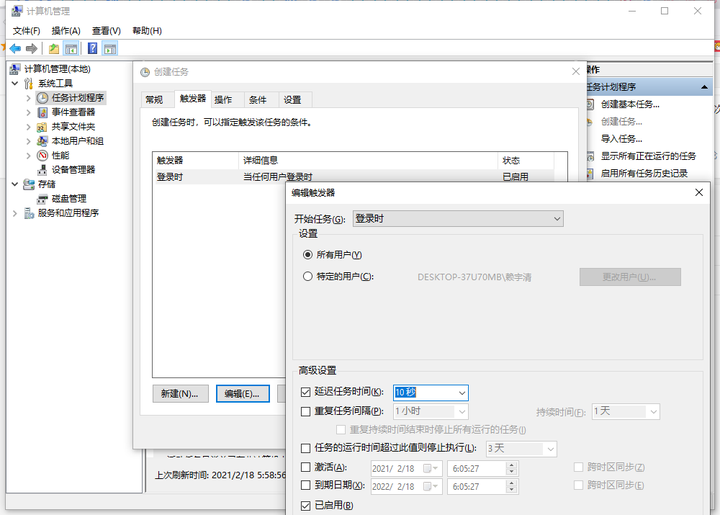The image size is (720, 515).
Task: Select the 特定的用户 radio button
Action: pyautogui.click(x=307, y=276)
